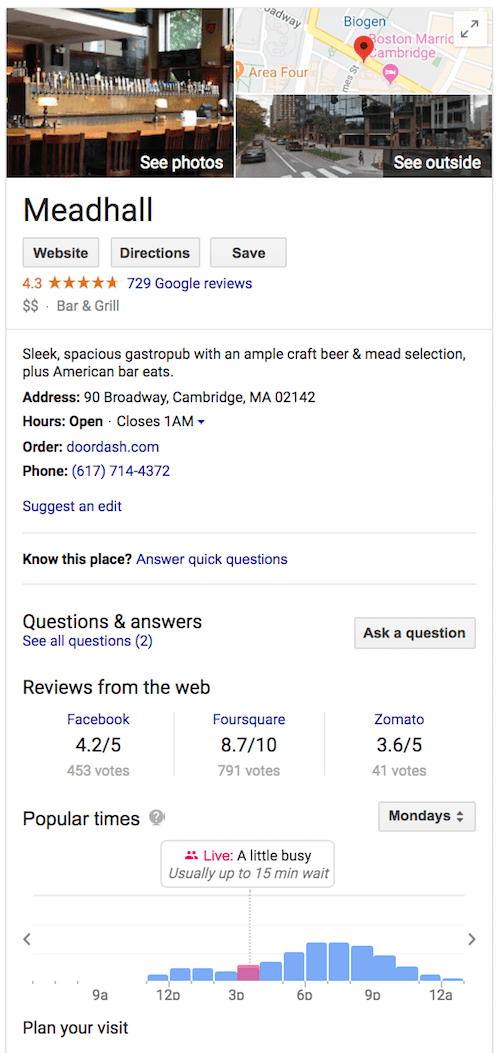Open 729 Google reviews link
This screenshot has height=1053, width=500.
click(x=189, y=283)
